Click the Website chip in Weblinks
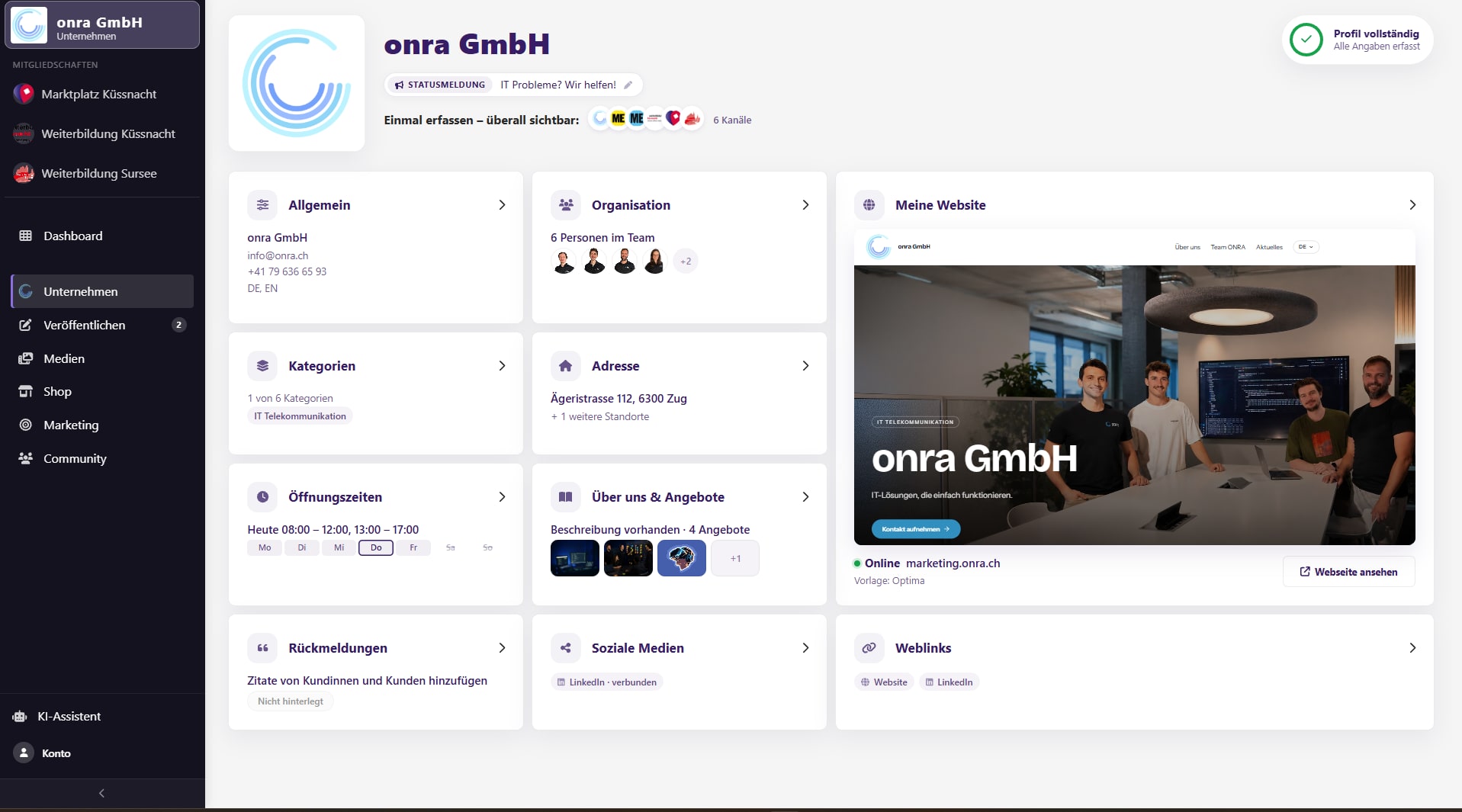The width and height of the screenshot is (1462, 812). 884,682
